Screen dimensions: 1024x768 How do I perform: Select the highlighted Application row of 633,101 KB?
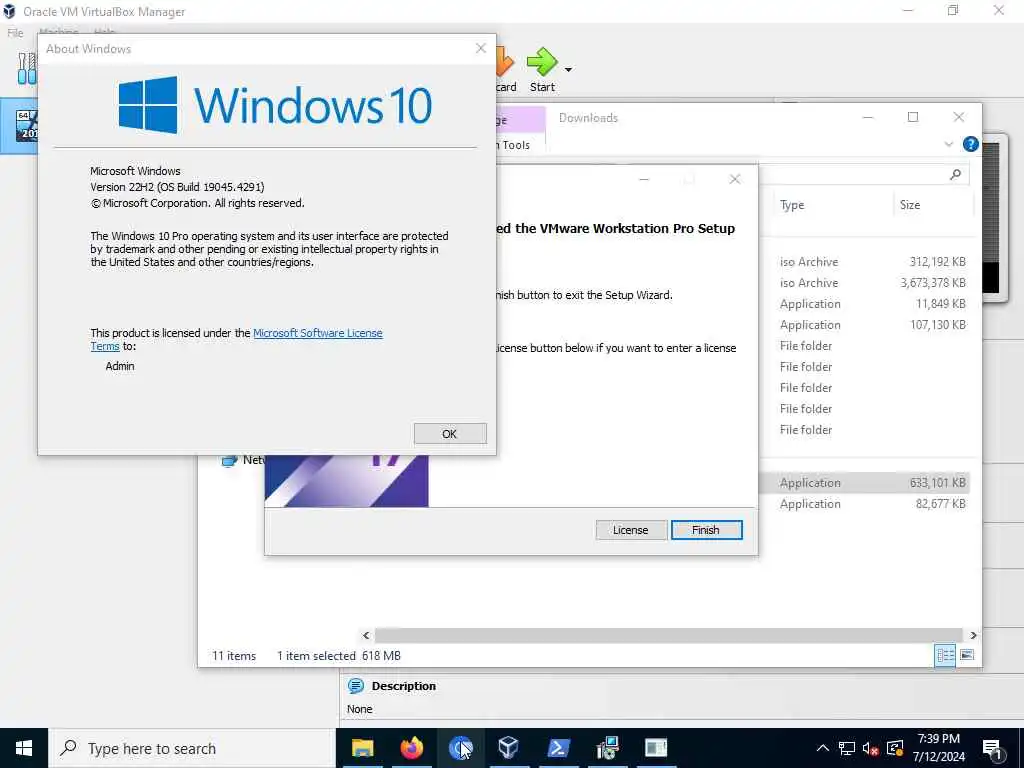[865, 483]
